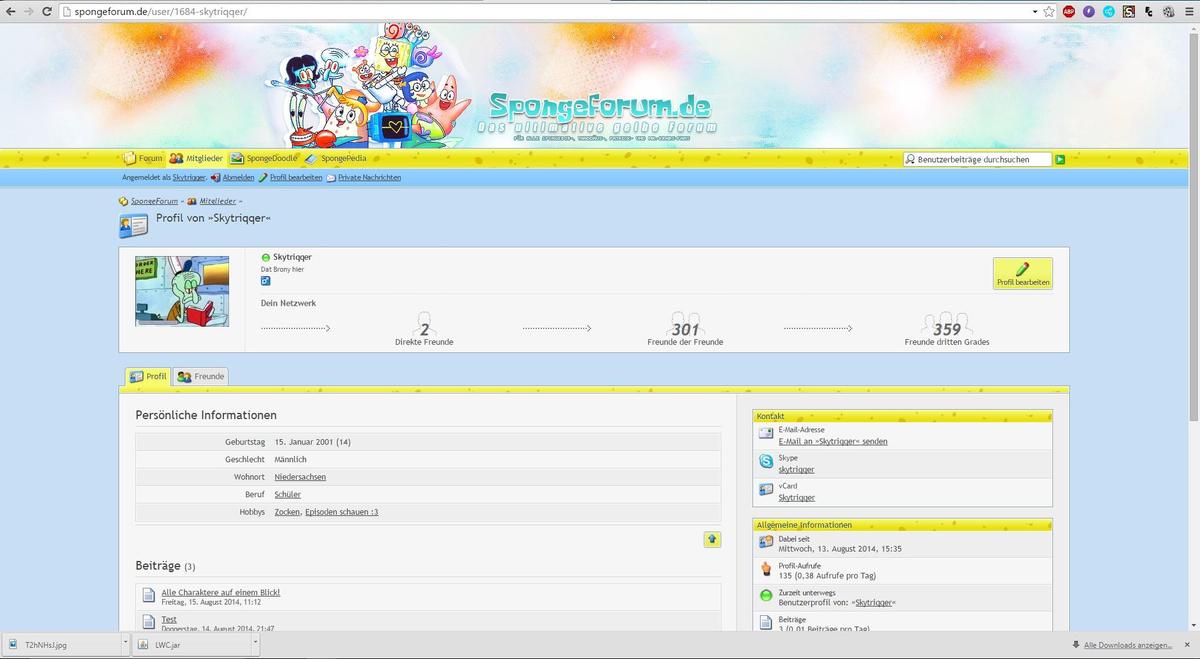Click the Zocken hobby link
Screen dimensions: 1200x659
287,511
